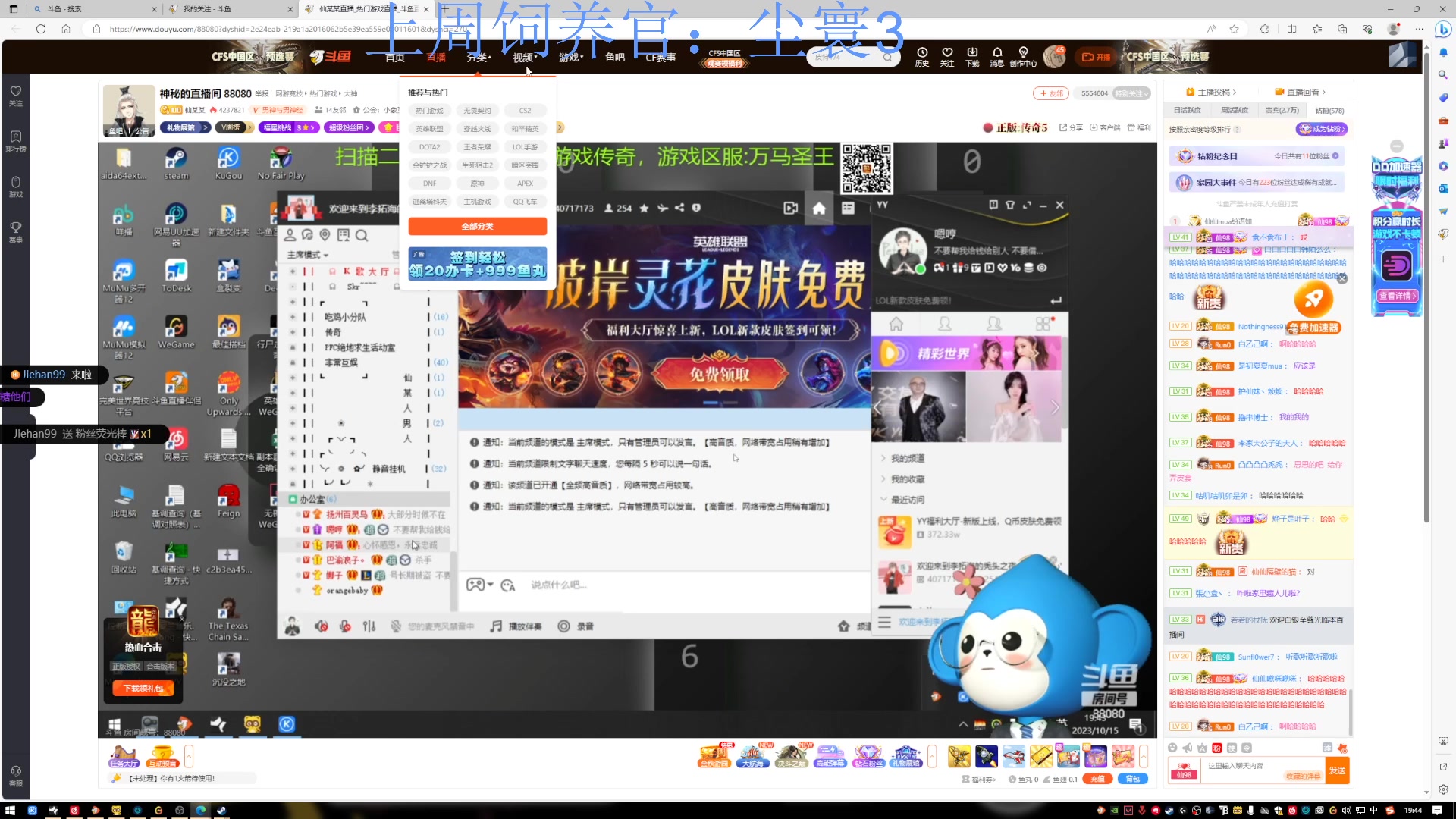1456x819 pixels.
Task: Open 游戏 icon in left sidebar
Action: tap(15, 187)
